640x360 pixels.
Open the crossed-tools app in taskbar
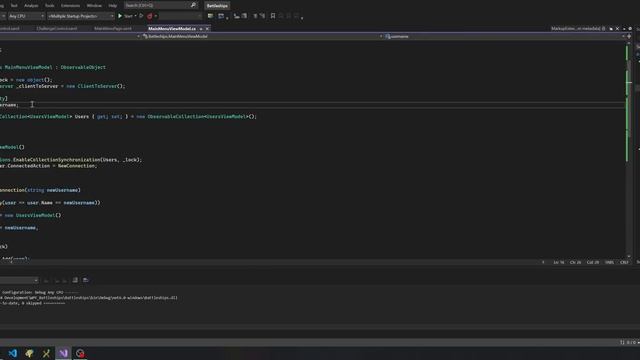coord(46,353)
